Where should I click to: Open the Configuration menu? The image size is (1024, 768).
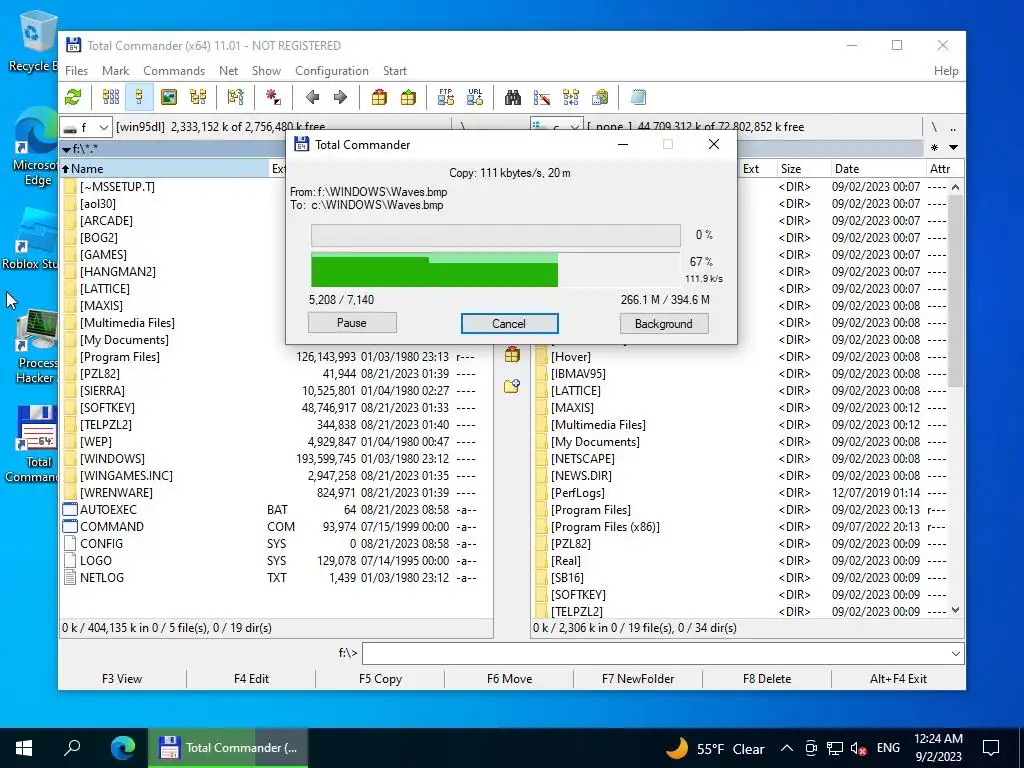click(332, 71)
